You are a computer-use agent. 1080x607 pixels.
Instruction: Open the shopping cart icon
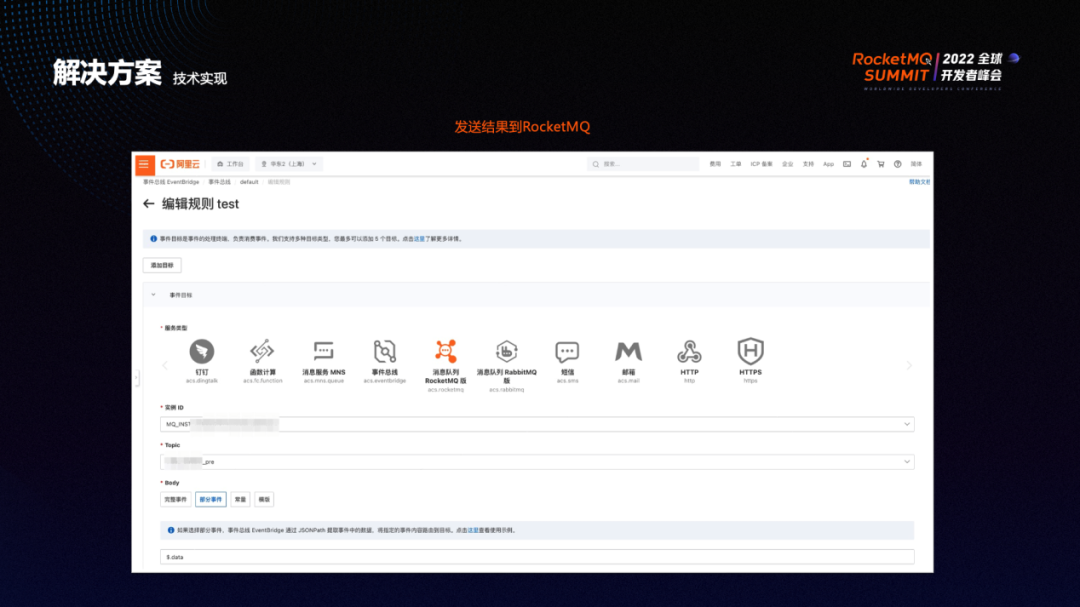tap(880, 164)
